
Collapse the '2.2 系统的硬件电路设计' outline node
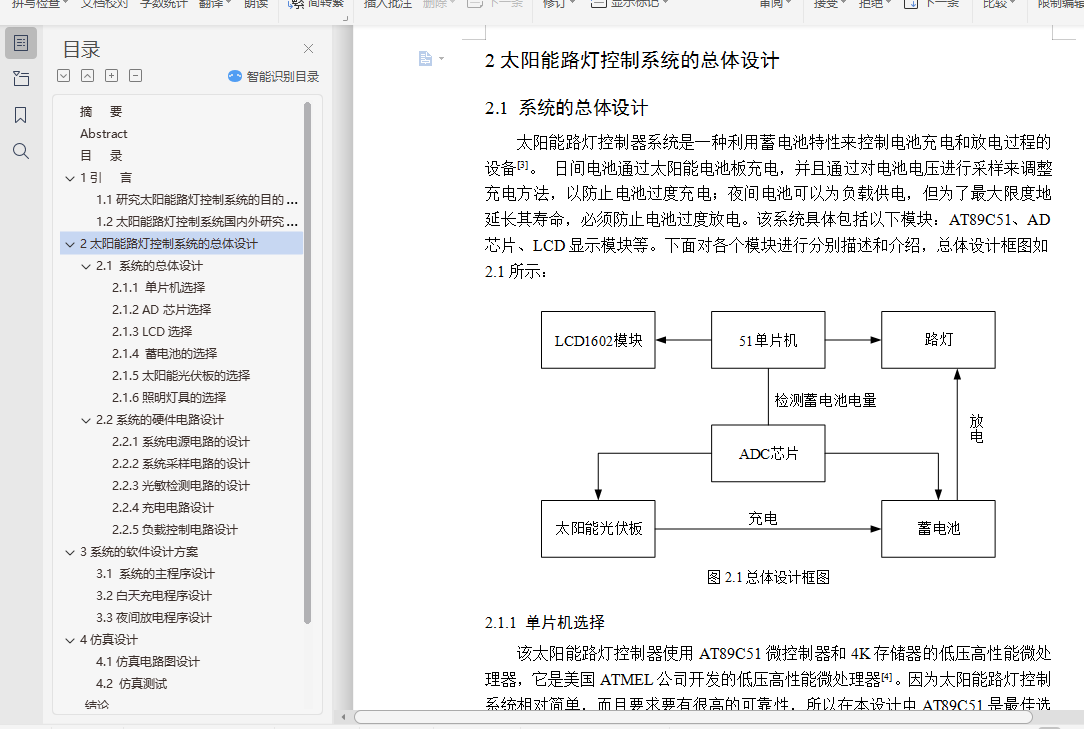(x=86, y=421)
